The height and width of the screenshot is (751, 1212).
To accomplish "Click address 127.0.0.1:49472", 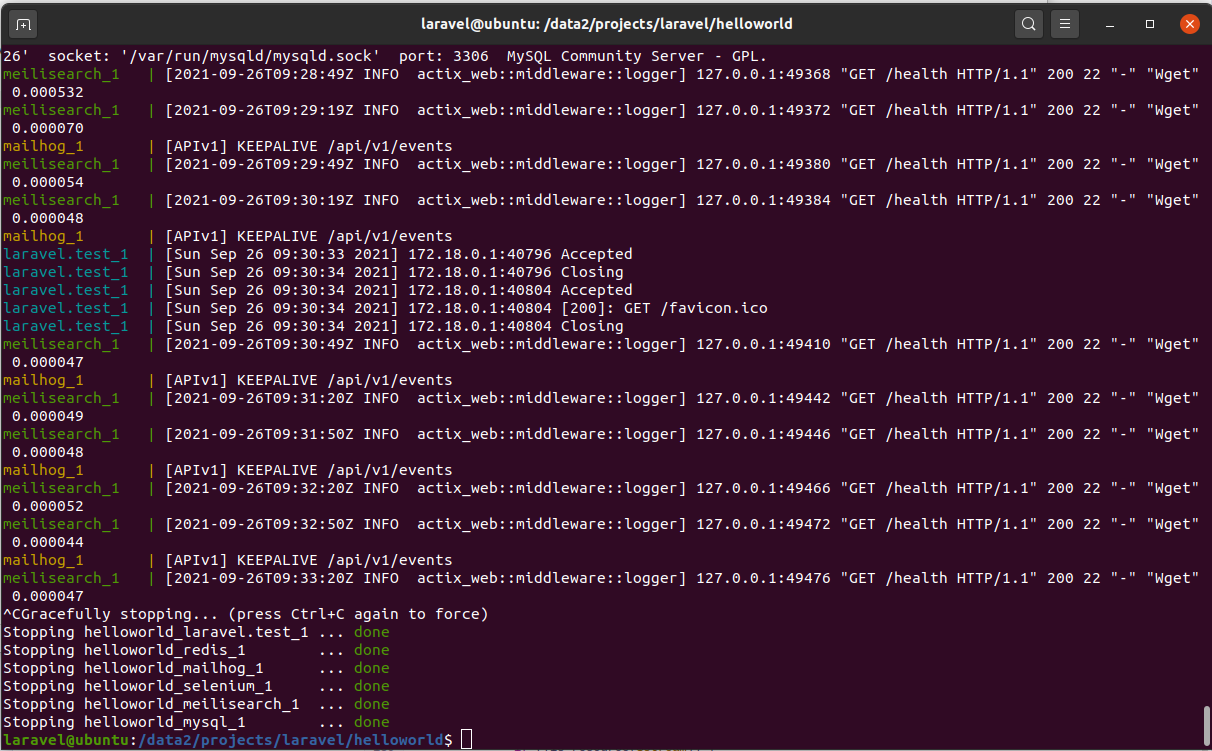I will 763,524.
